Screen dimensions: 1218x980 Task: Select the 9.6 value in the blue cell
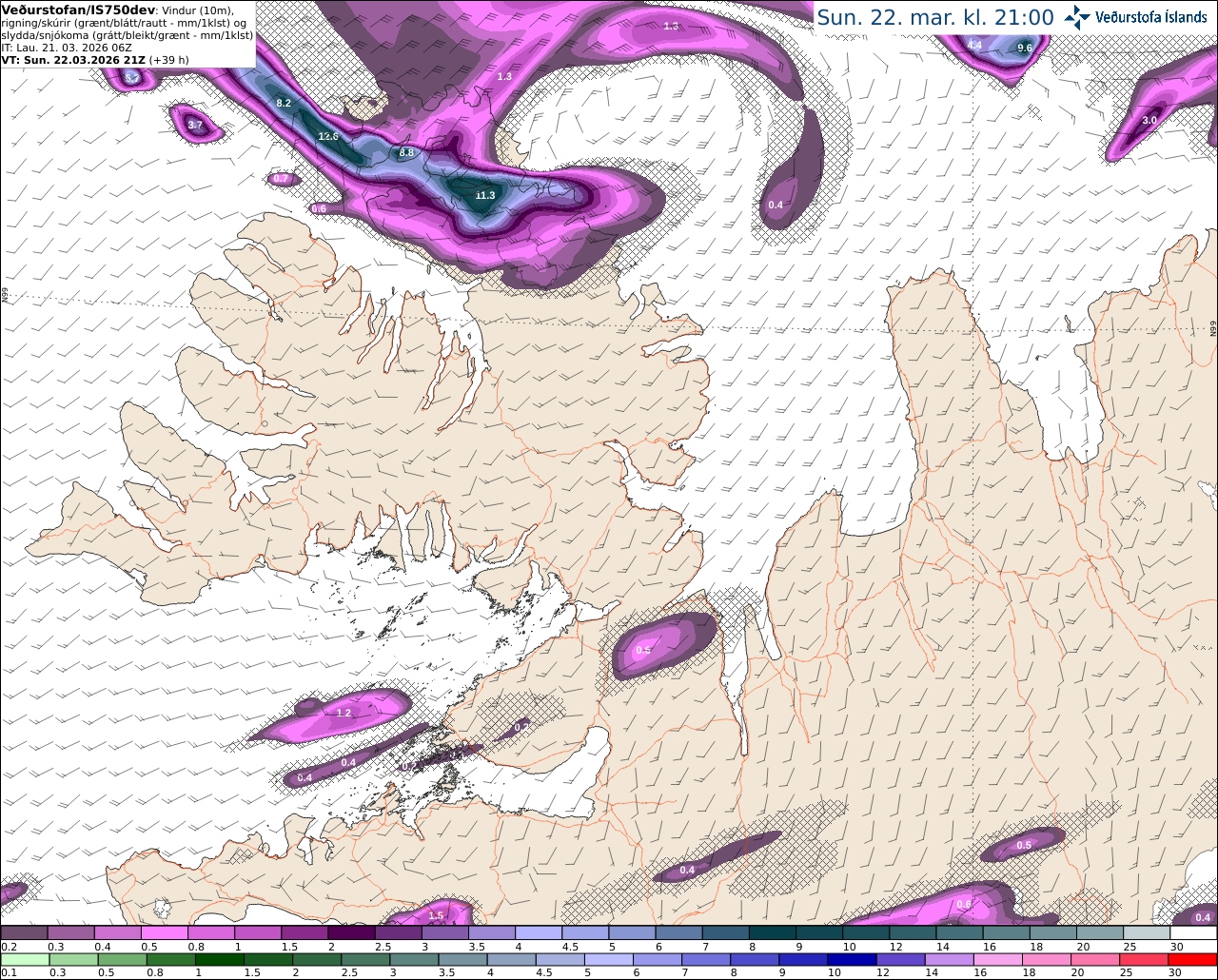(x=1025, y=48)
